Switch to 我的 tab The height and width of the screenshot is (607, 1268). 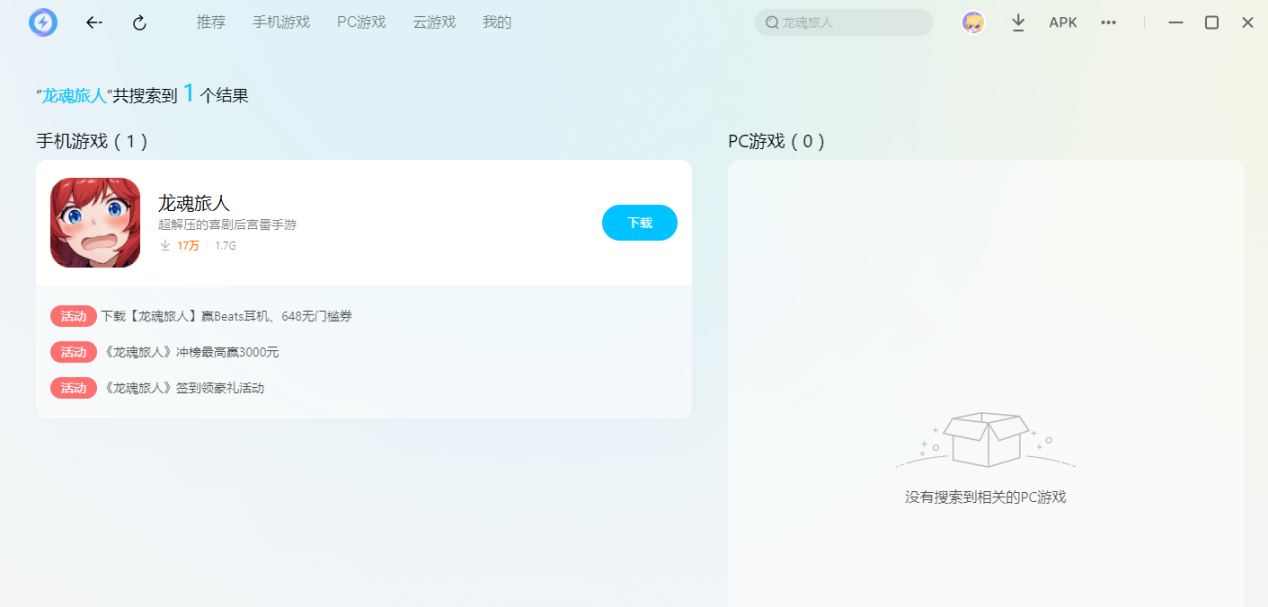497,22
